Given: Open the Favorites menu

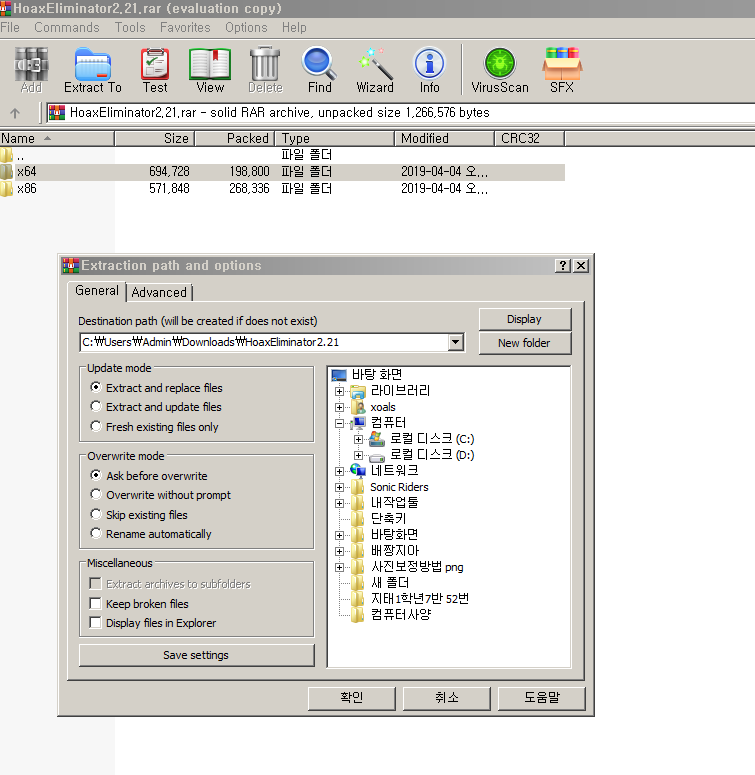Looking at the screenshot, I should click(185, 28).
